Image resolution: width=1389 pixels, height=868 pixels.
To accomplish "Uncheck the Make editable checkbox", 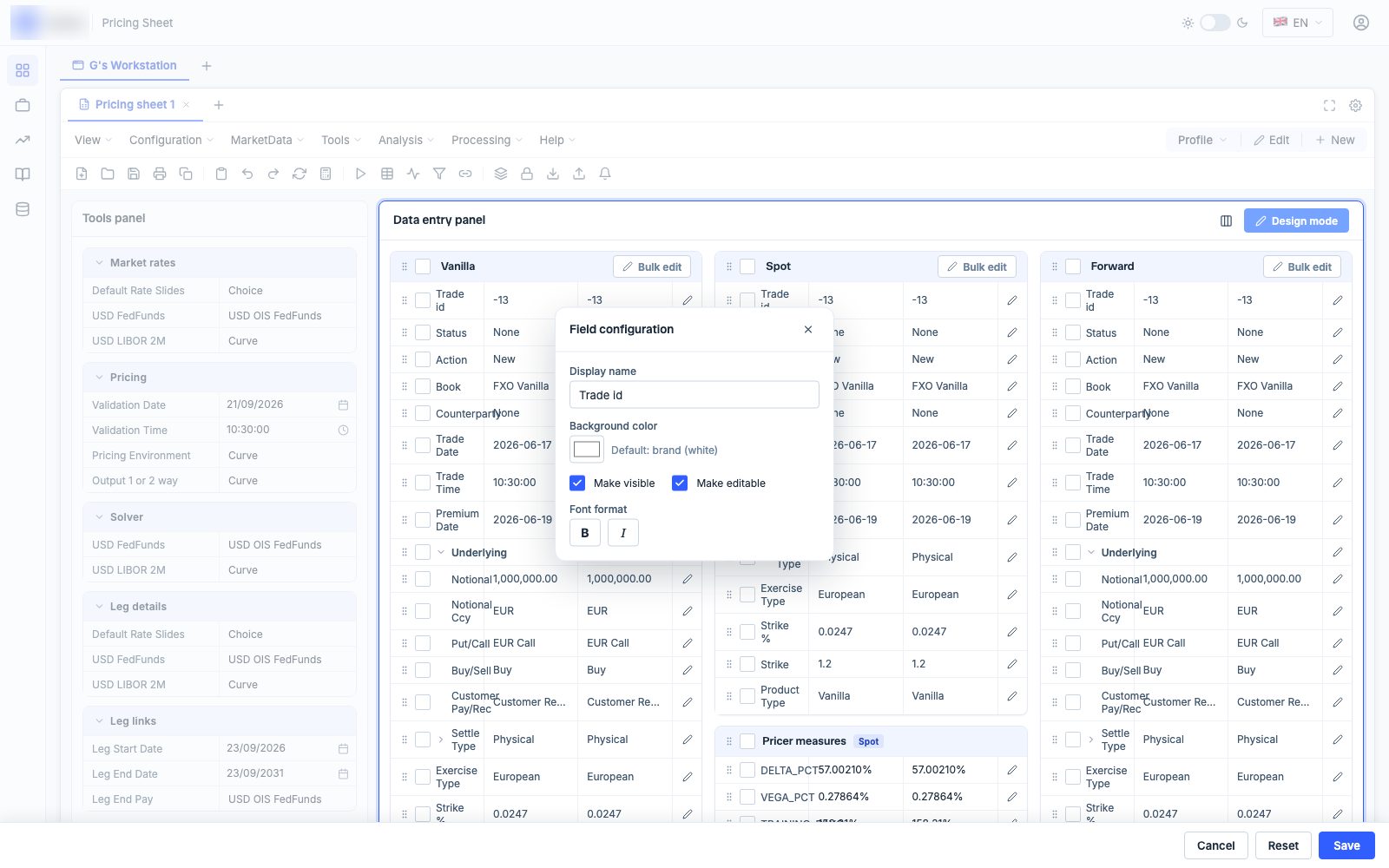I will click(680, 483).
